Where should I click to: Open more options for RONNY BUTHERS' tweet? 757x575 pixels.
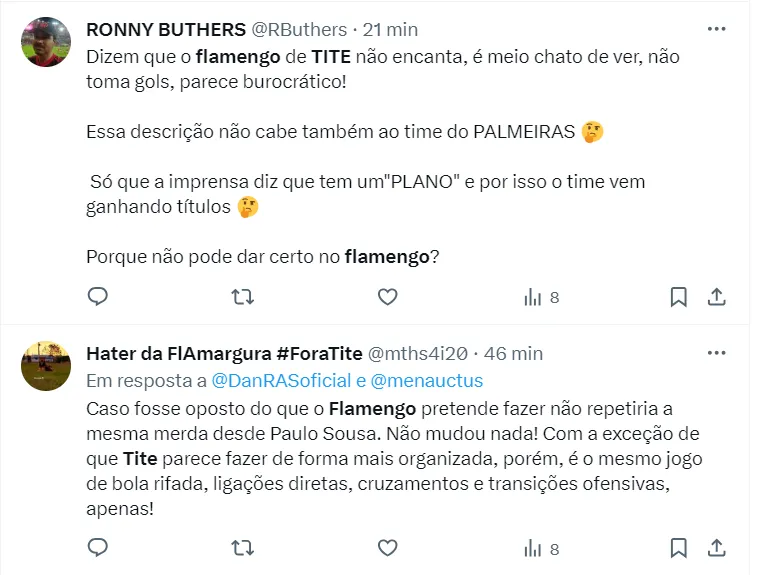pyautogui.click(x=716, y=29)
